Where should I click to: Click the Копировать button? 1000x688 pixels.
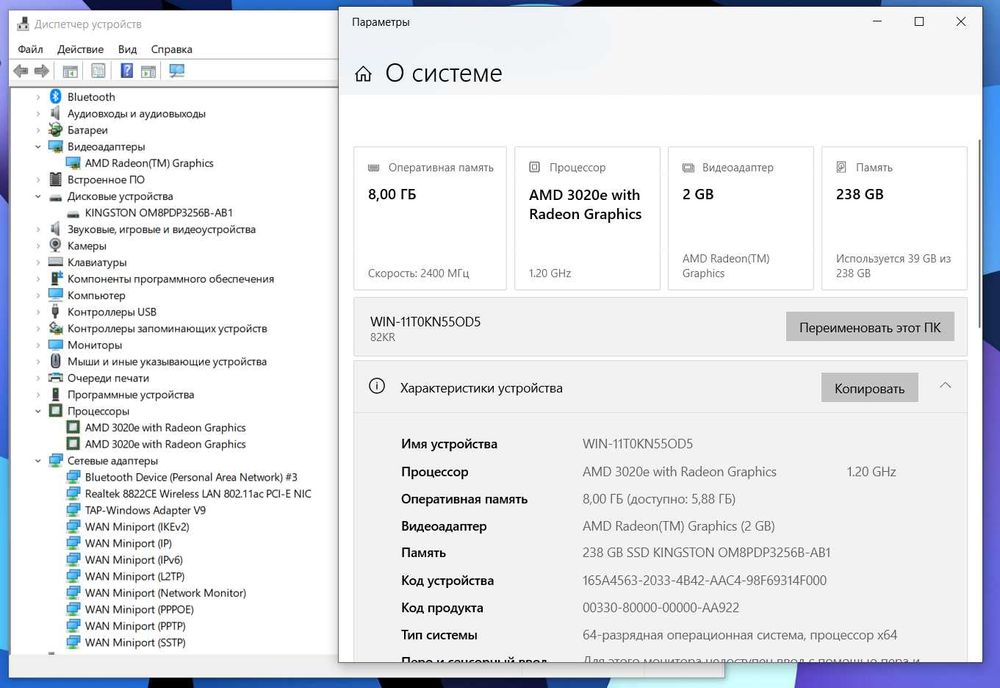coord(869,388)
